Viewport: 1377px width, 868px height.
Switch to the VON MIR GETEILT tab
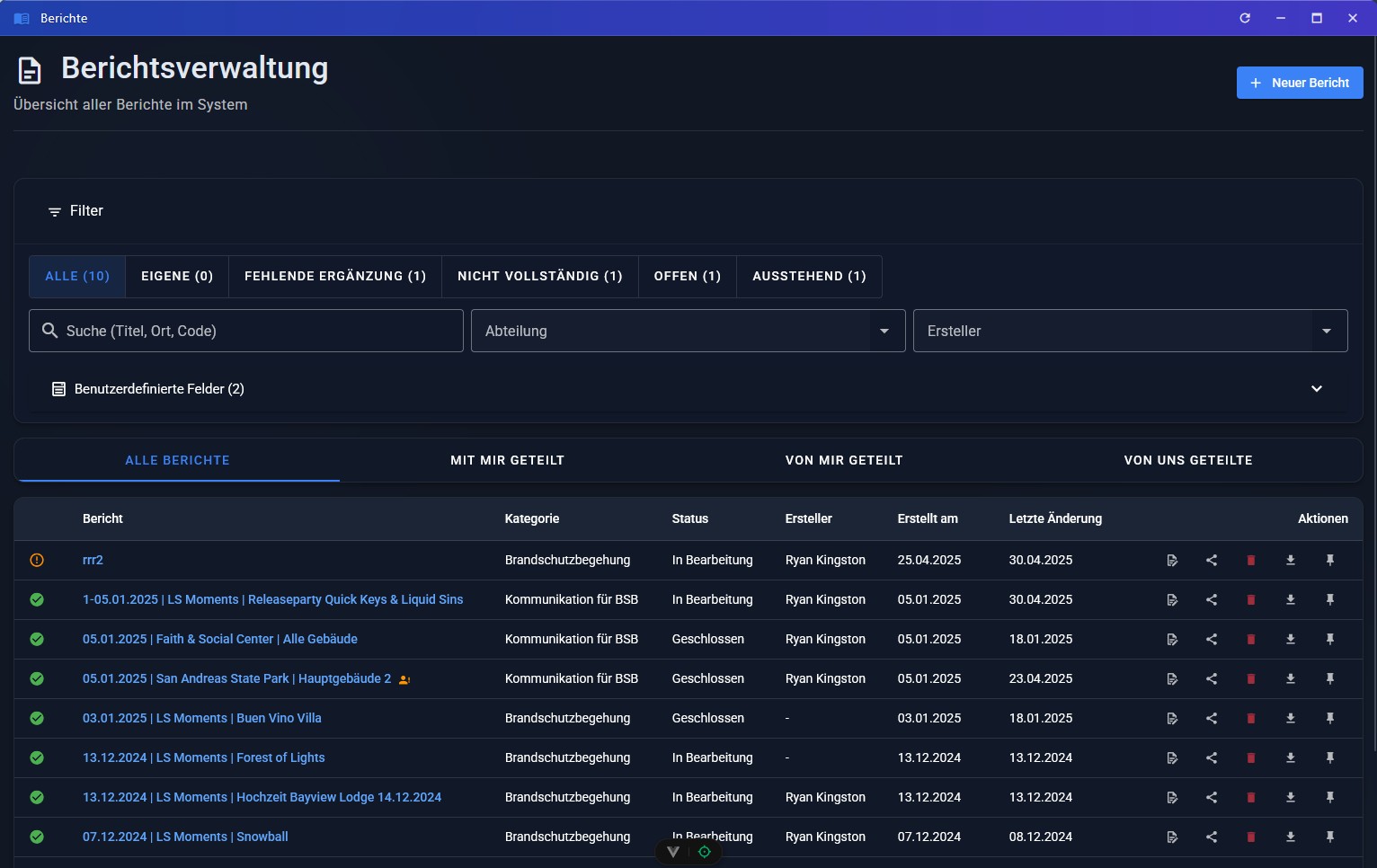(844, 460)
